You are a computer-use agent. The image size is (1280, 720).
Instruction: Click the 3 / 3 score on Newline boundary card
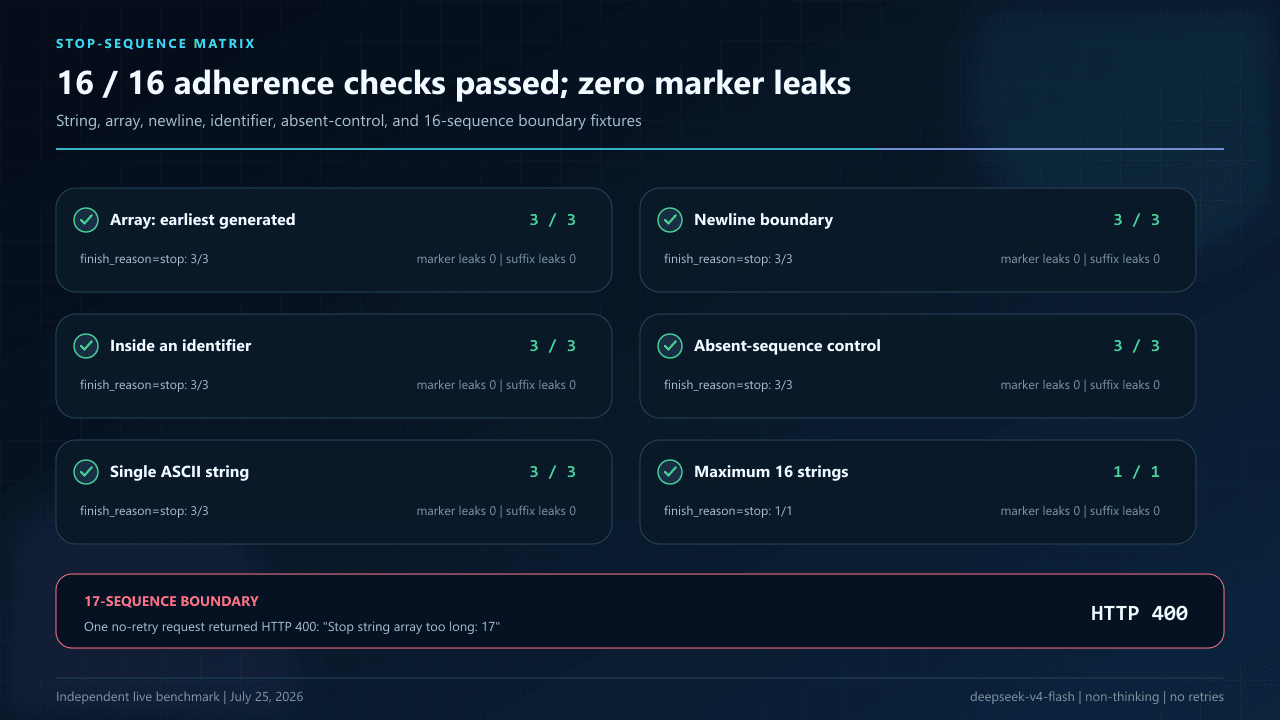[1137, 220]
